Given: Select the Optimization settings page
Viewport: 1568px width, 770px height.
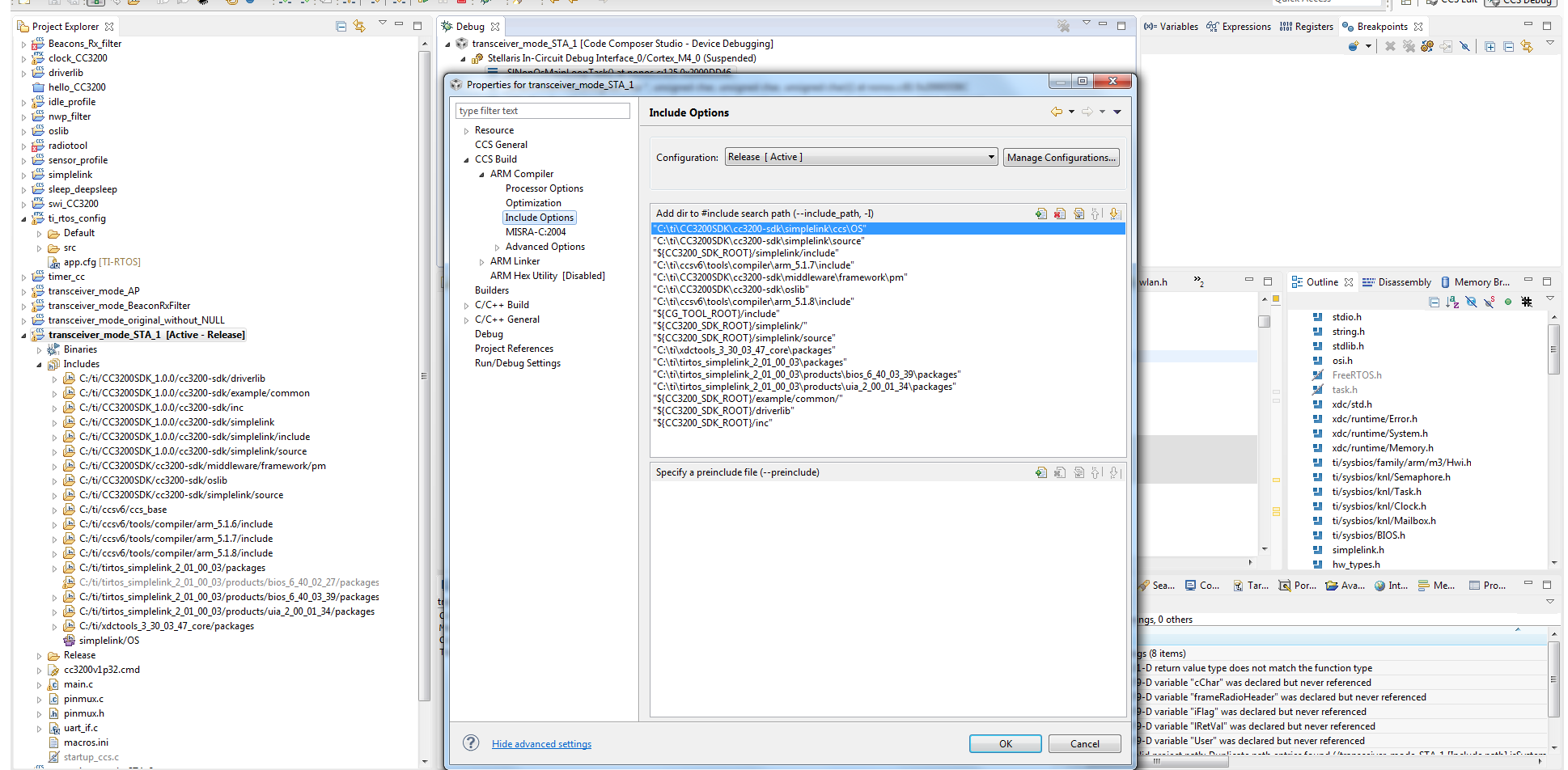Looking at the screenshot, I should point(533,203).
